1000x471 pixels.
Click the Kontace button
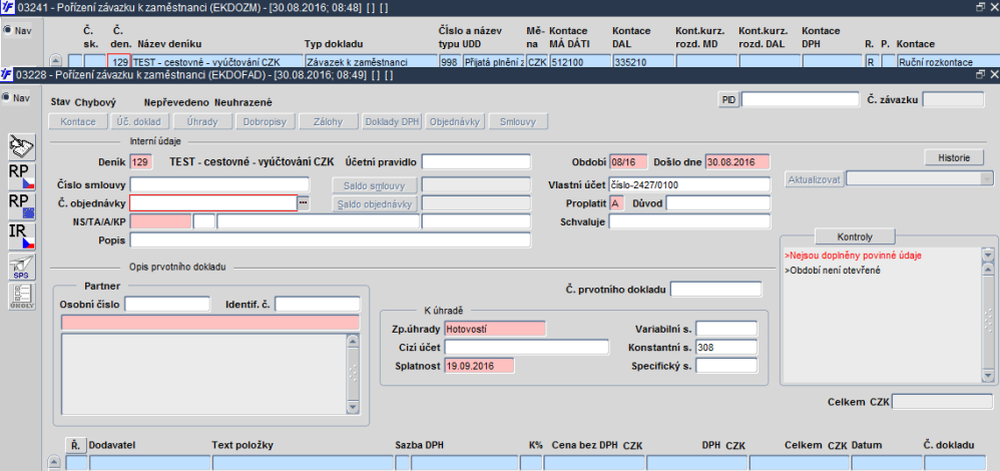coord(78,122)
